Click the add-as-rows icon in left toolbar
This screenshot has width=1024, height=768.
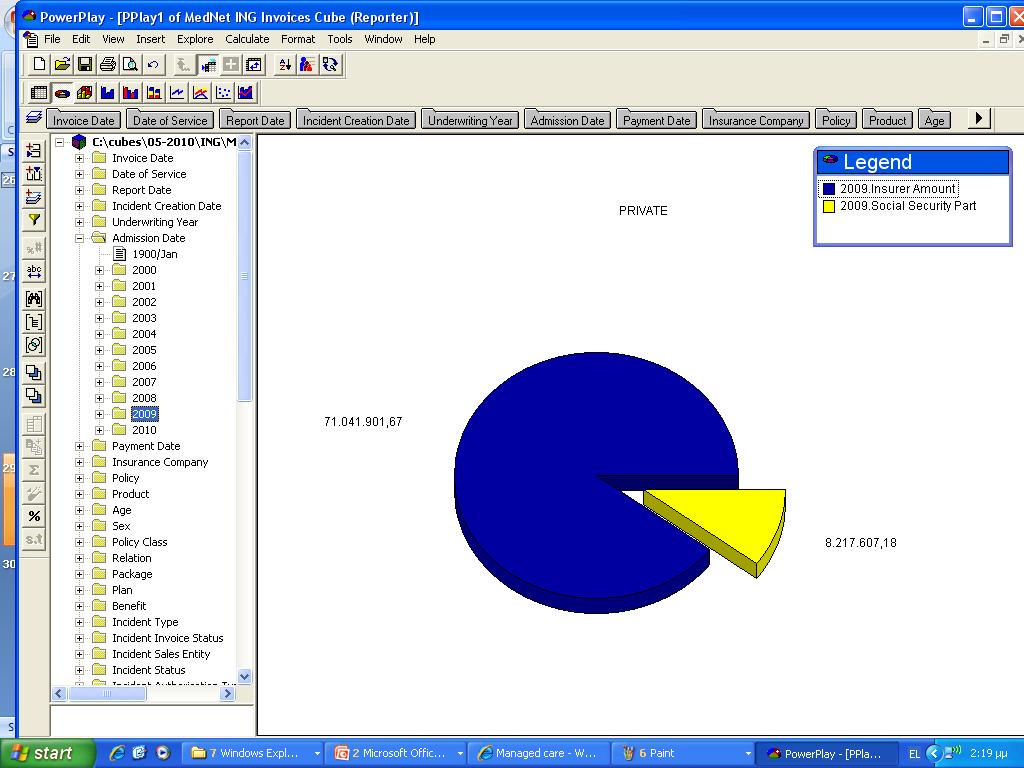tap(34, 150)
